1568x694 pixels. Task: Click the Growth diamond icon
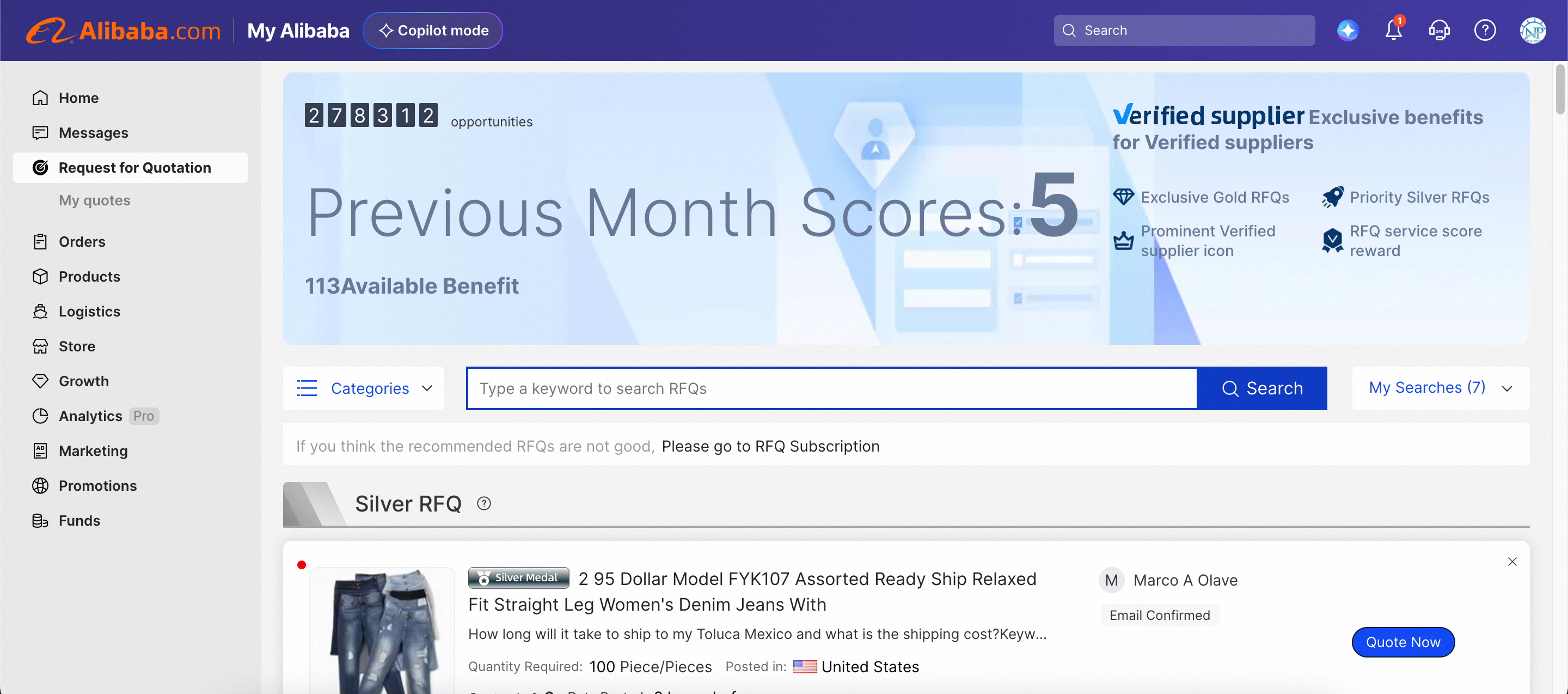click(40, 381)
